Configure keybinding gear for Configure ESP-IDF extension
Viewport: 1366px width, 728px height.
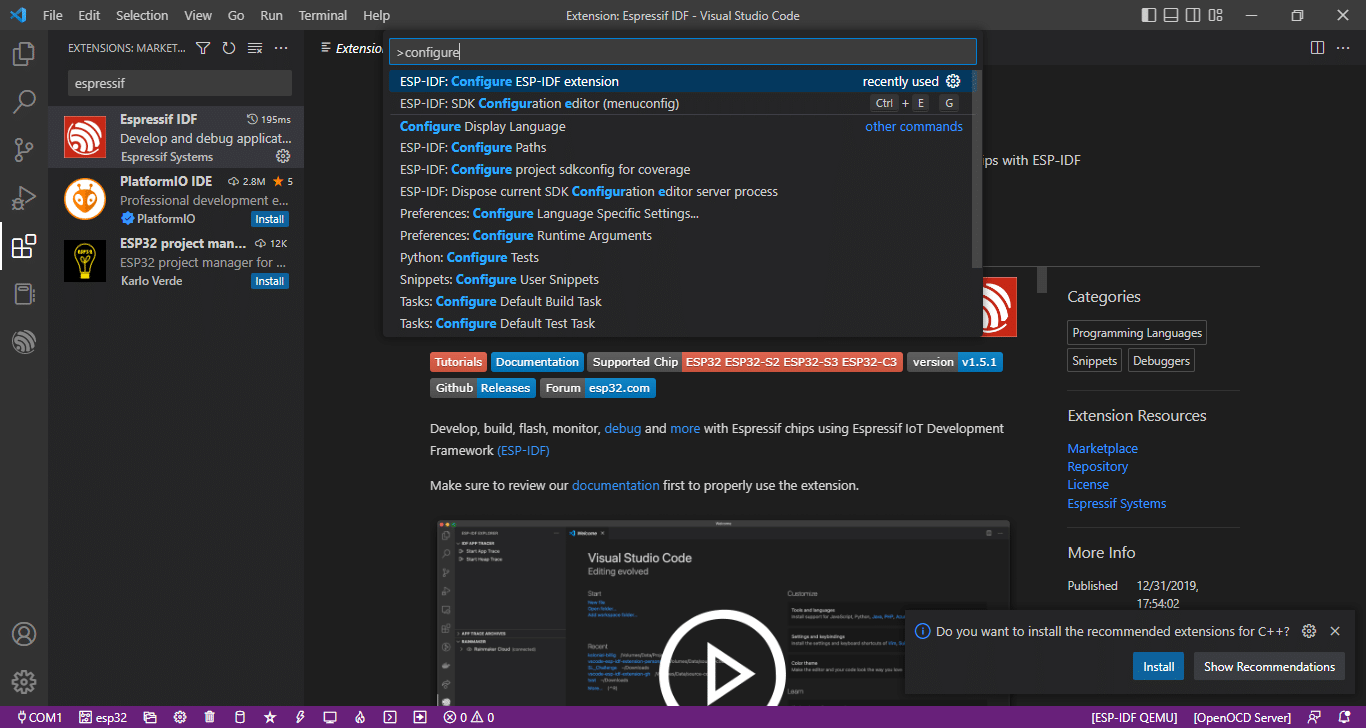tap(953, 81)
